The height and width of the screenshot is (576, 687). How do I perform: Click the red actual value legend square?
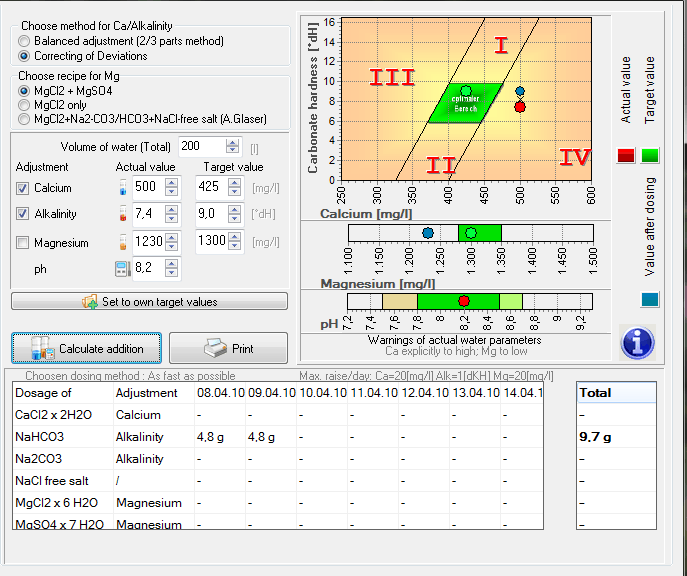[625, 155]
